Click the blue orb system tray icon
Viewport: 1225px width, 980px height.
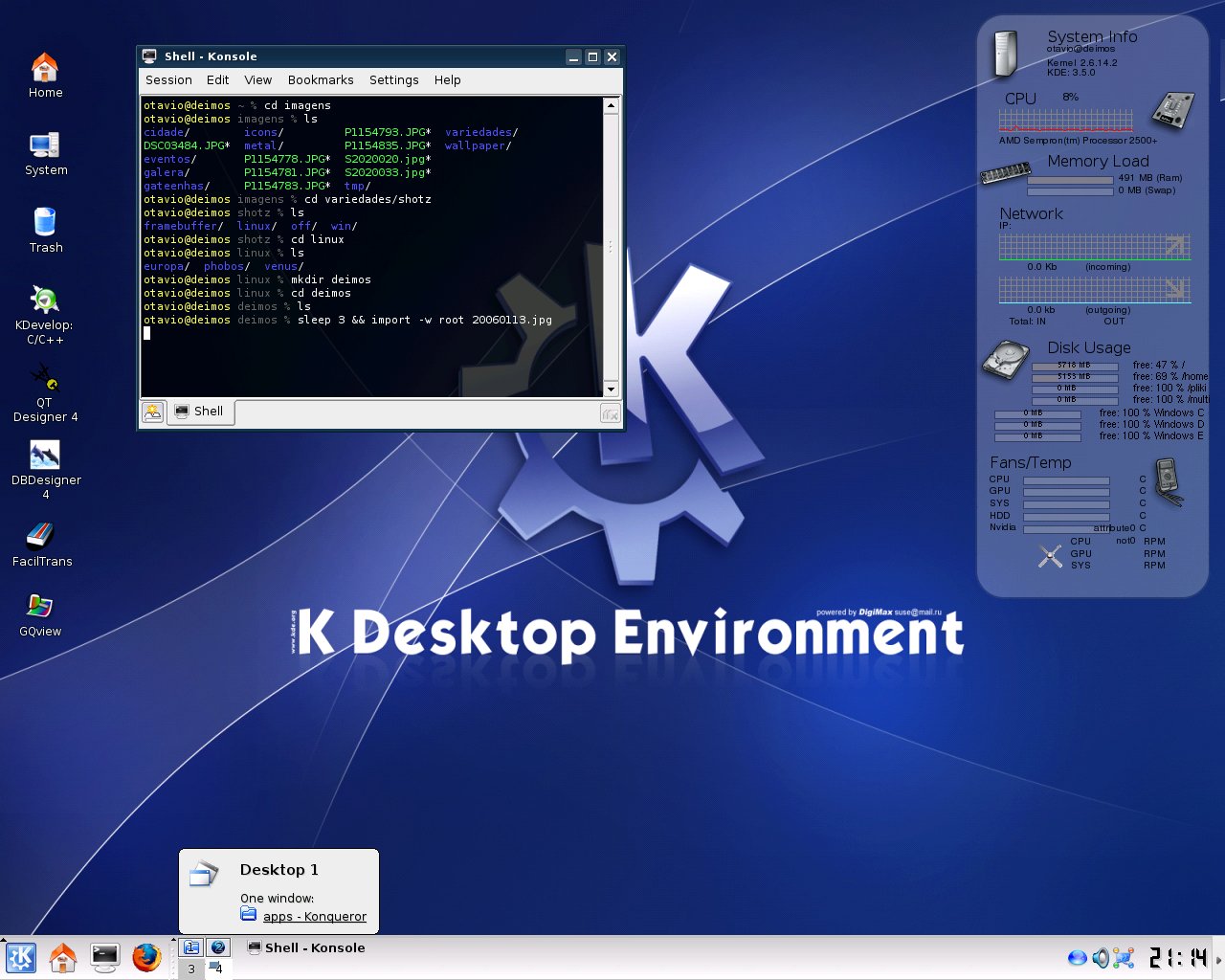1077,958
